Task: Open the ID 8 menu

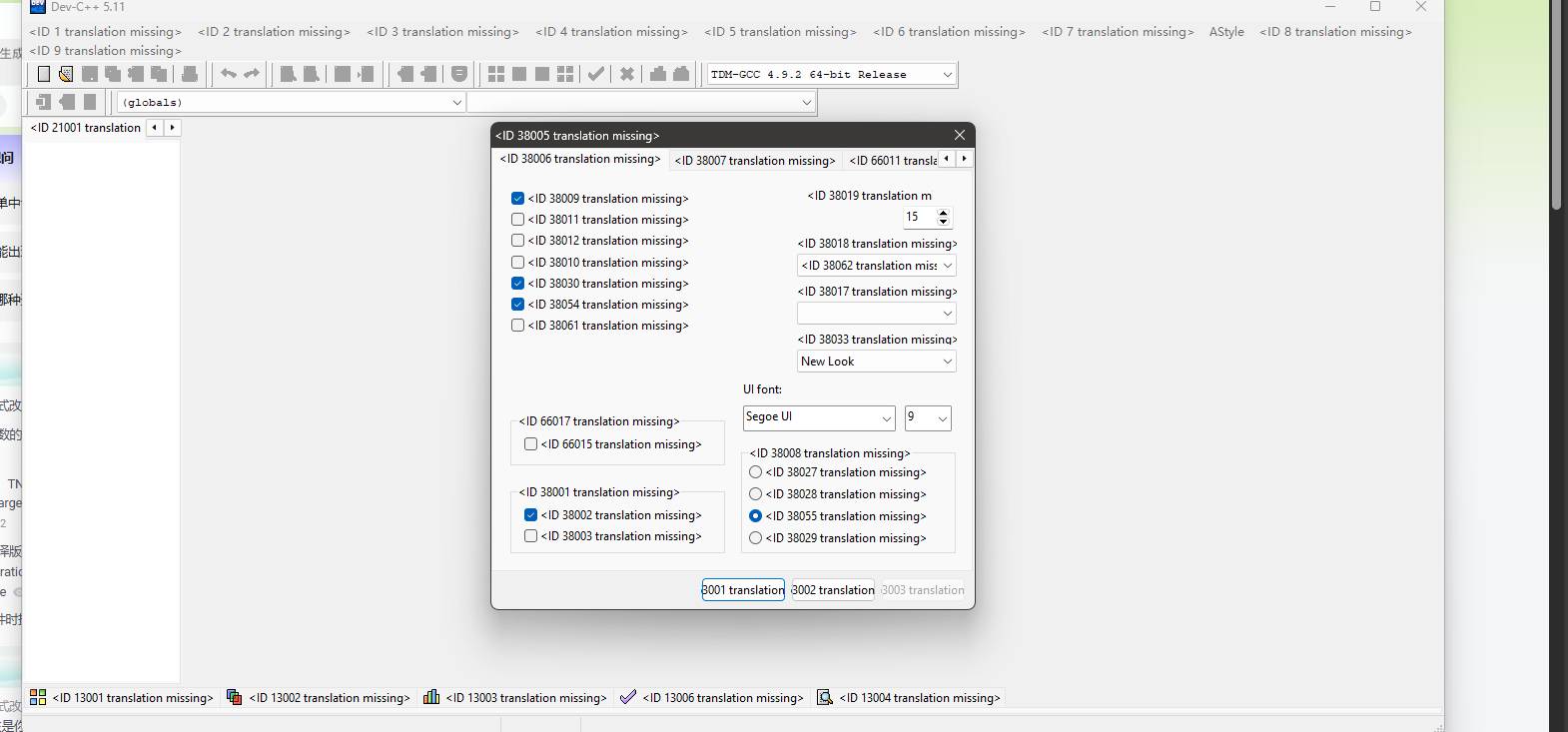Action: pyautogui.click(x=1336, y=32)
